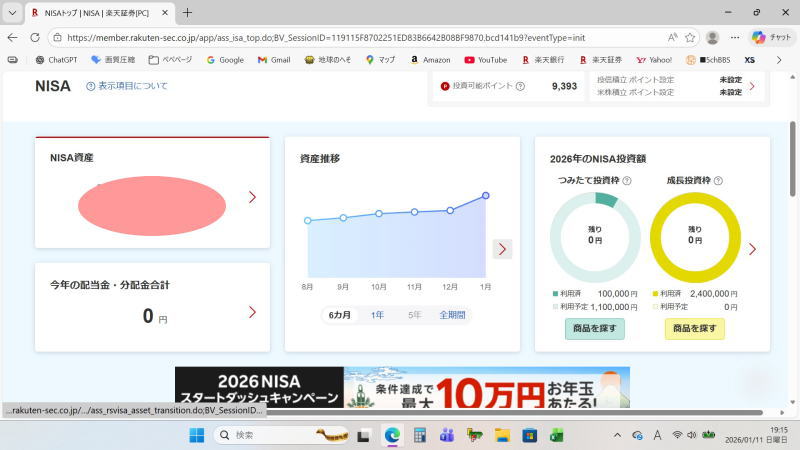
Task: Switch chart period to 全期間
Action: coord(452,315)
